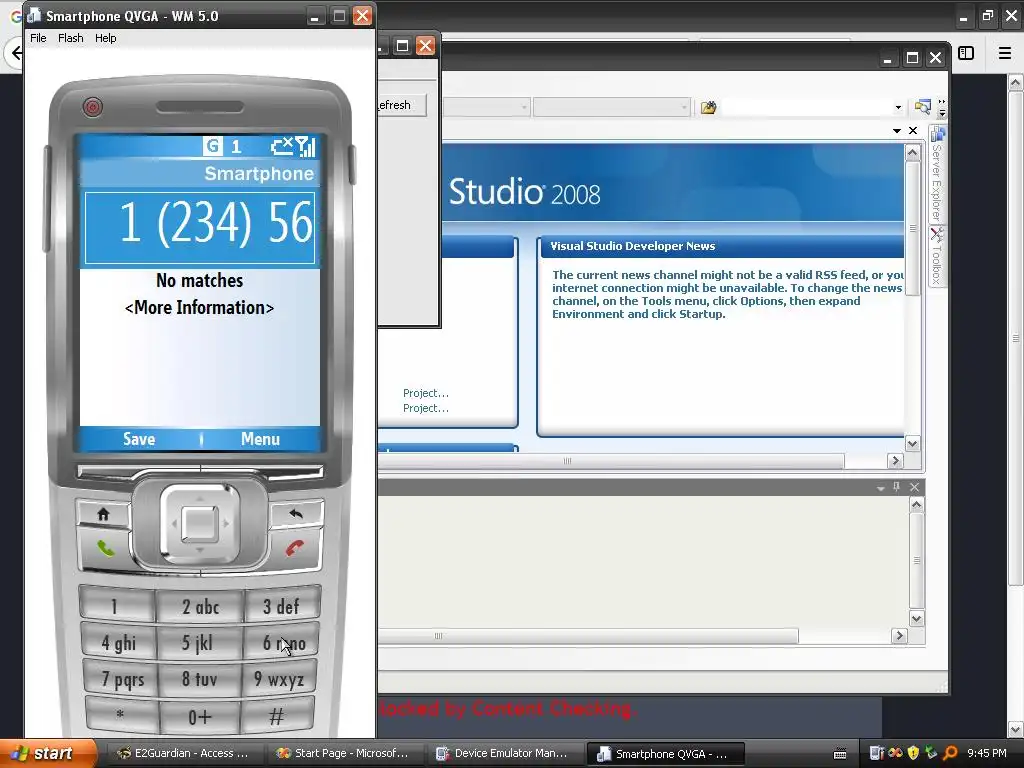The width and height of the screenshot is (1024, 768).
Task: Switch to E2Guardian taskbar item
Action: coord(183,754)
